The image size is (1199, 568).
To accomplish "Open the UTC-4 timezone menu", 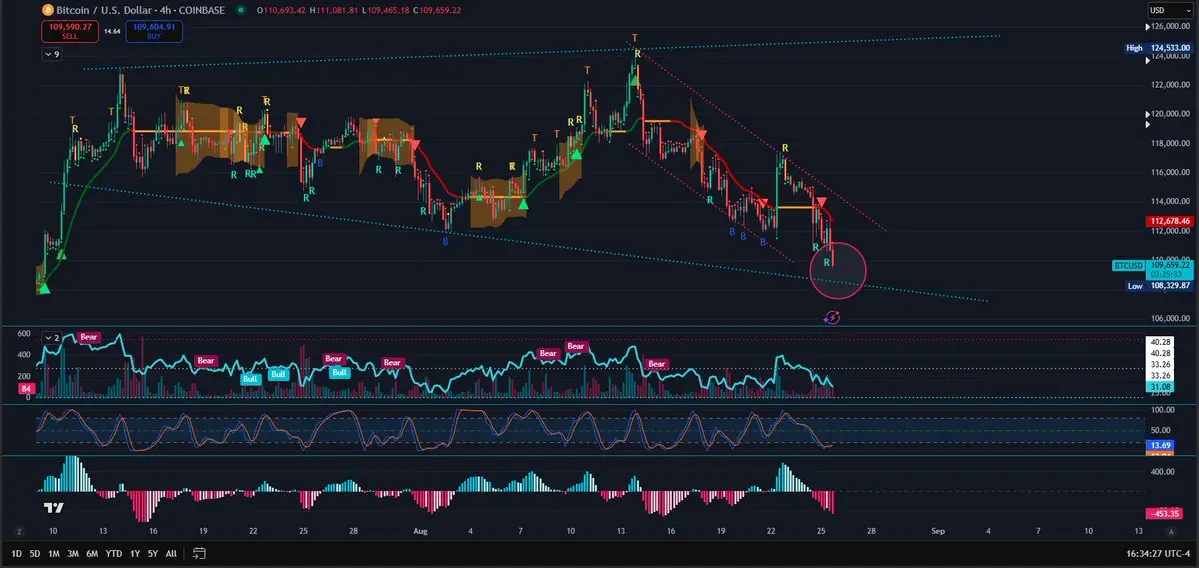I will pyautogui.click(x=1176, y=553).
